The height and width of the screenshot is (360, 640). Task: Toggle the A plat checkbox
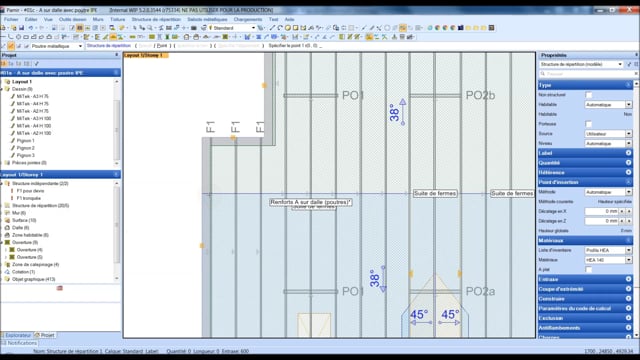(589, 269)
